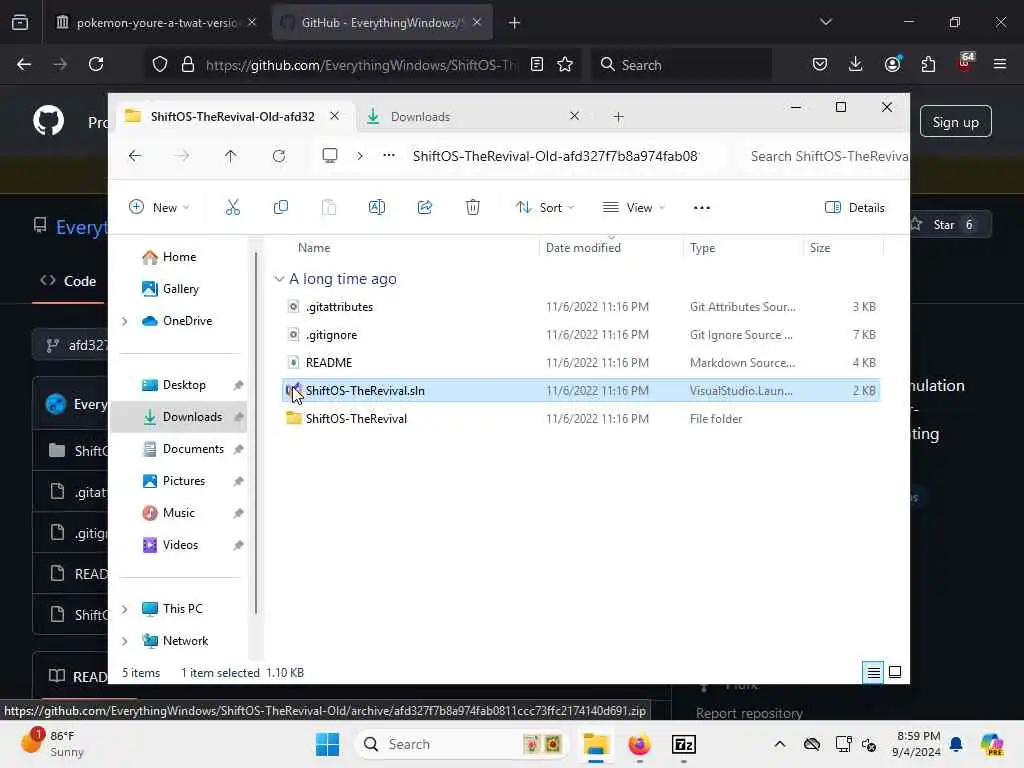Click the Share icon in Explorer toolbar
Image resolution: width=1024 pixels, height=768 pixels.
tap(424, 208)
